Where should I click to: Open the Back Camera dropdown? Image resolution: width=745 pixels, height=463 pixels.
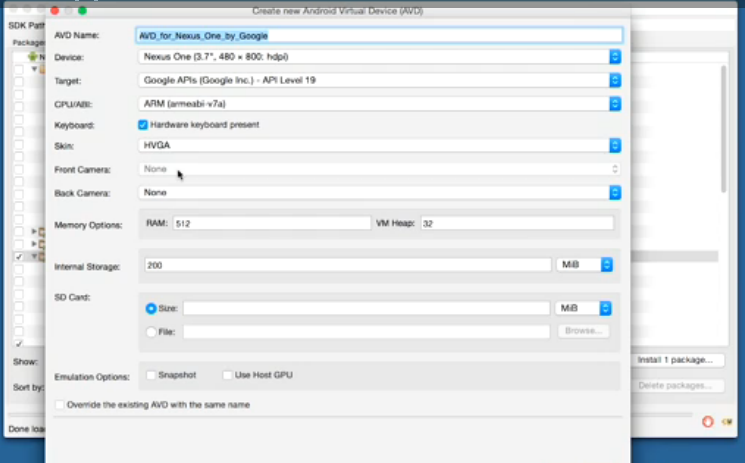pos(379,193)
